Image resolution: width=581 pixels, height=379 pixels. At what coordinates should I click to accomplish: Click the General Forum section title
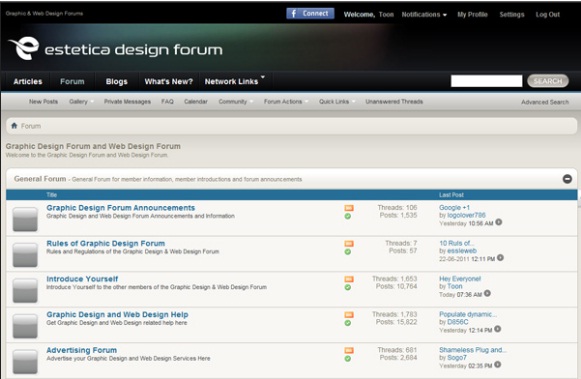click(x=40, y=179)
